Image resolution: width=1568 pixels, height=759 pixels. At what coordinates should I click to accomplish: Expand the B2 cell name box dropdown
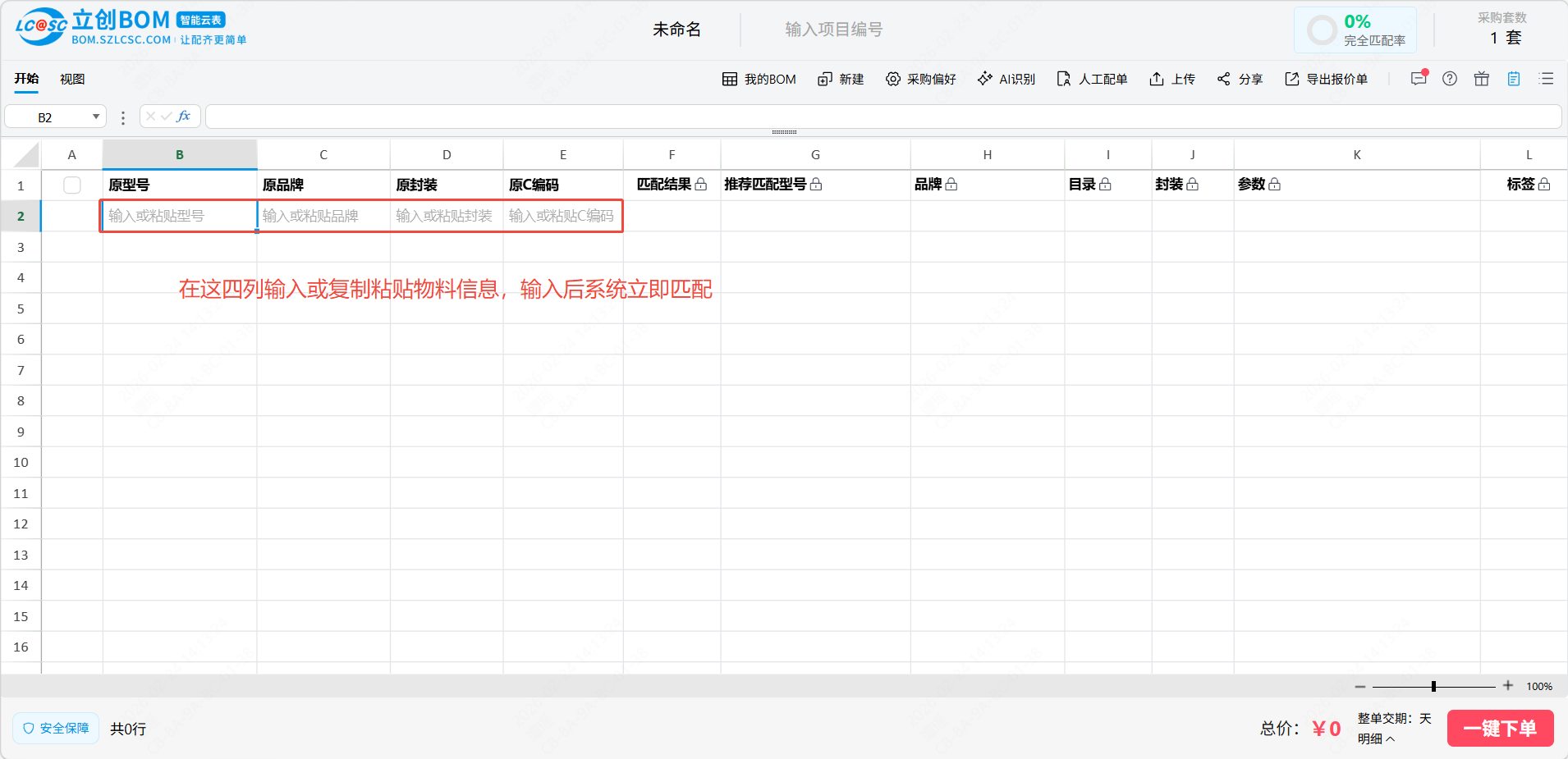click(96, 117)
